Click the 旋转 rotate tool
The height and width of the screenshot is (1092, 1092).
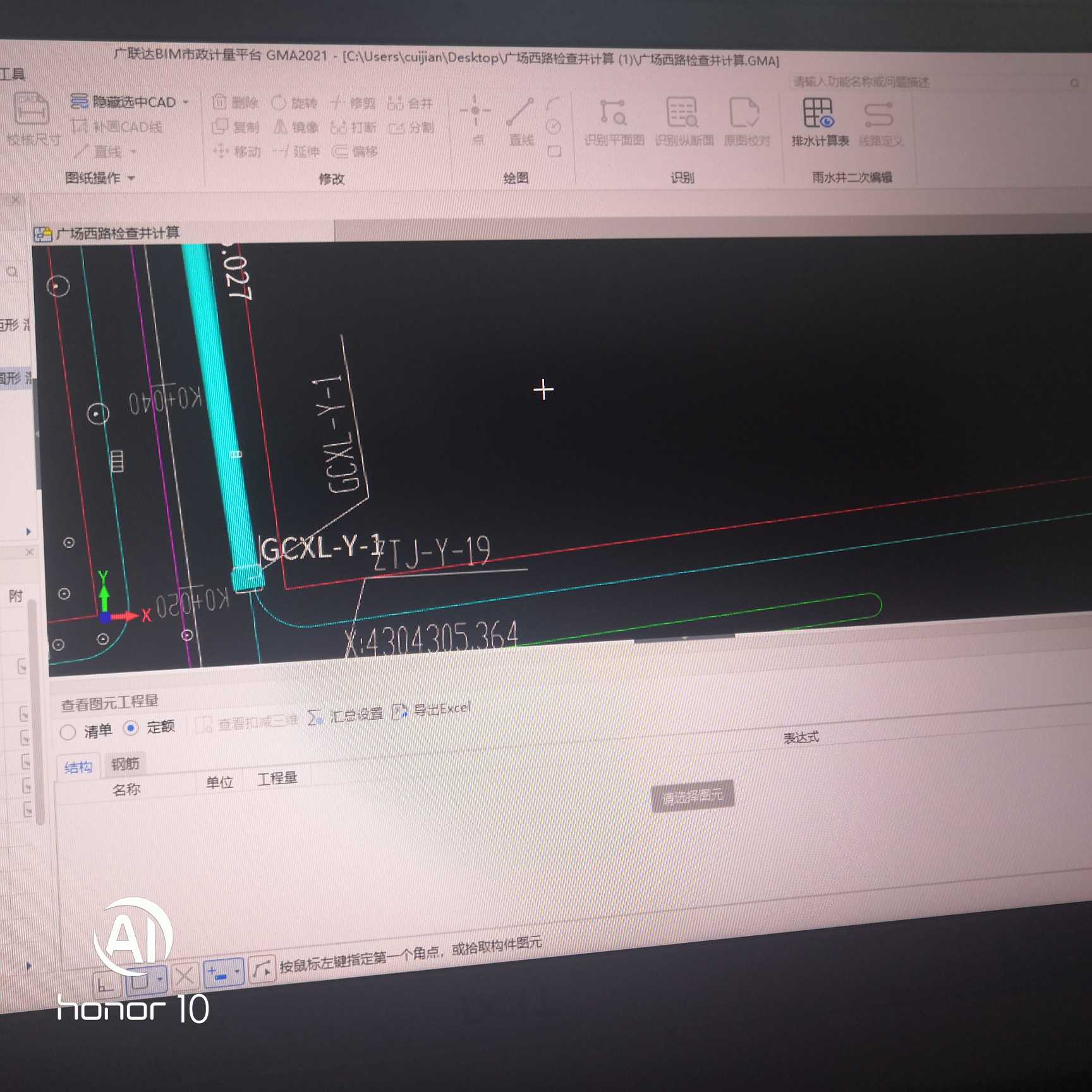coord(294,102)
